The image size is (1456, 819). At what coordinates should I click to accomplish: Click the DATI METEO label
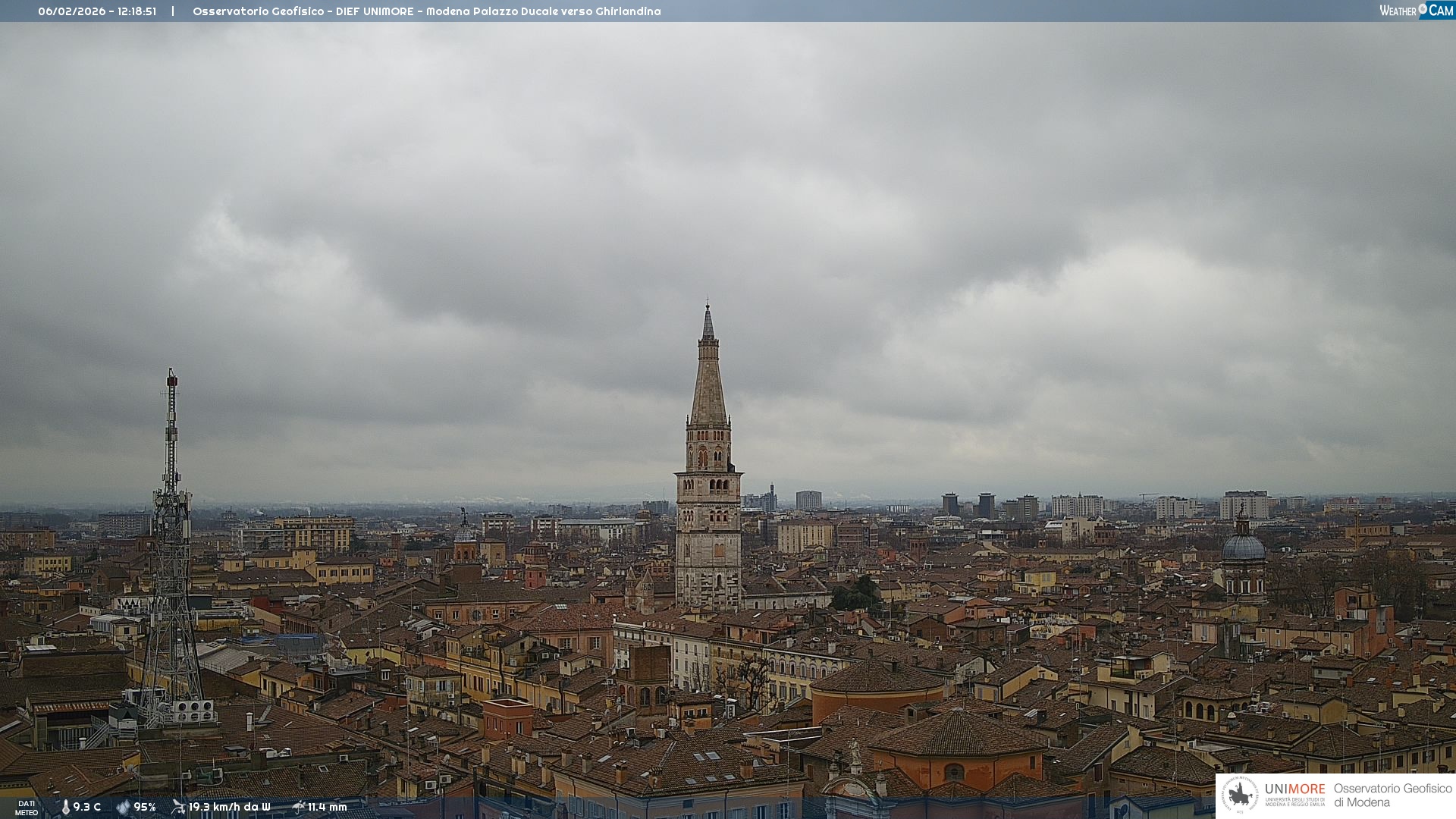pos(27,808)
